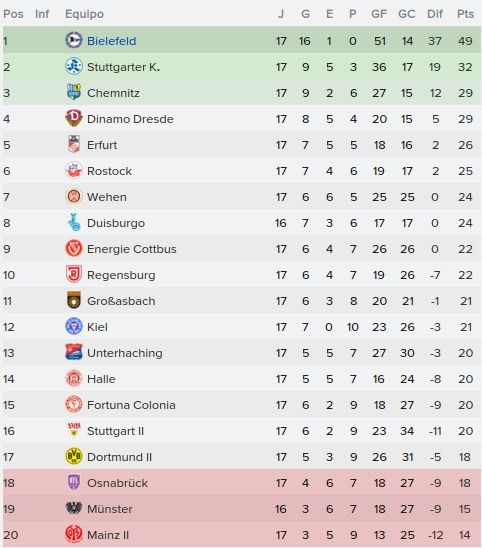Select the Kiel team badge icon

74,326
